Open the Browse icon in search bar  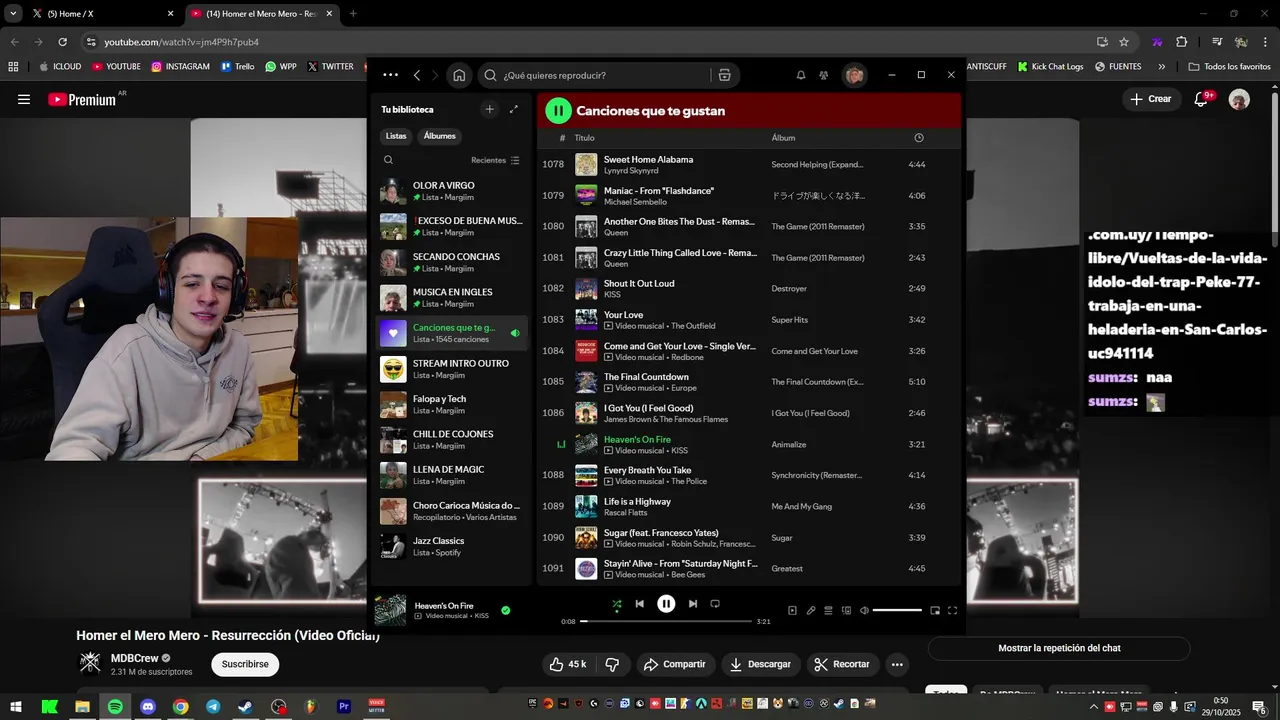pyautogui.click(x=725, y=75)
